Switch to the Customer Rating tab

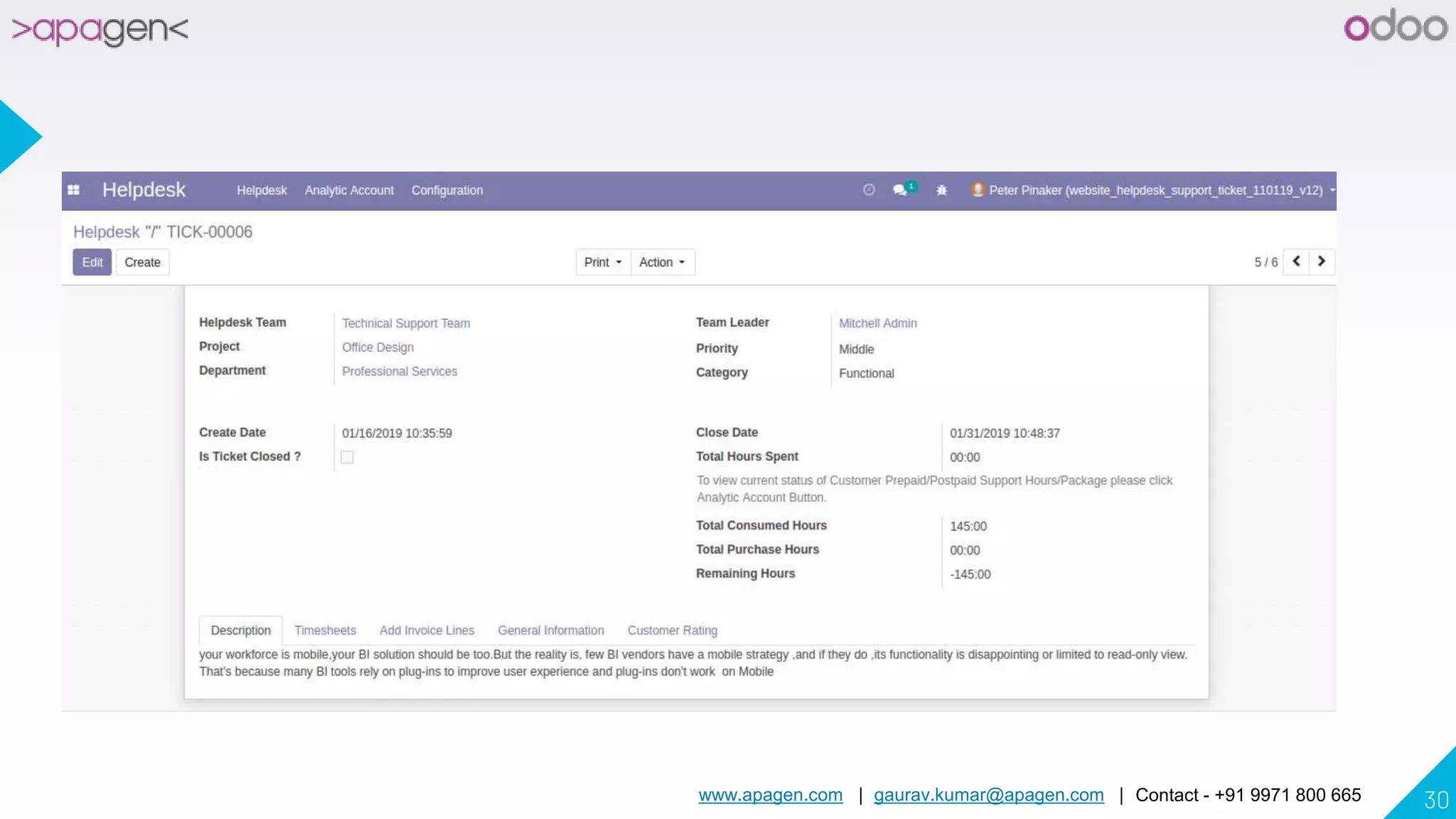coord(672,631)
